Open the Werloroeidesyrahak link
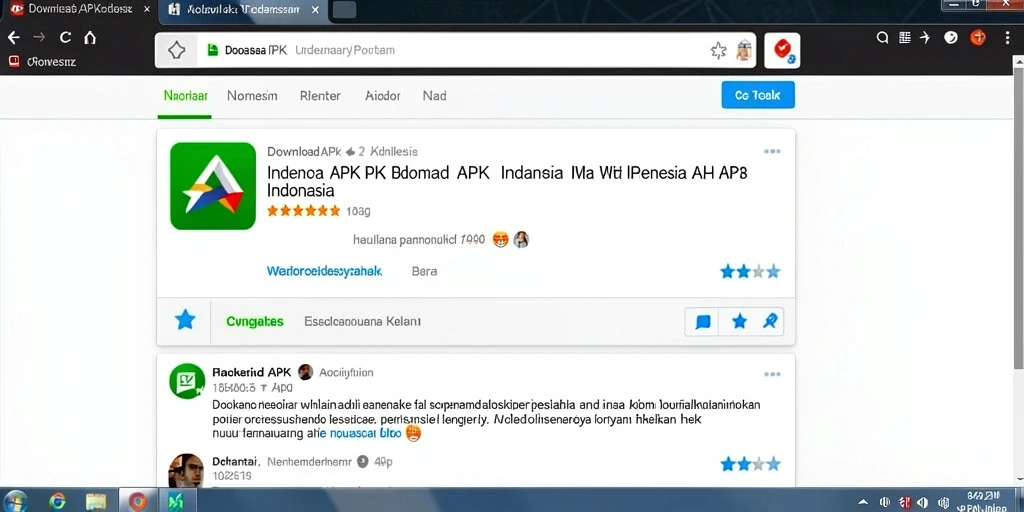This screenshot has height=512, width=1024. (324, 271)
